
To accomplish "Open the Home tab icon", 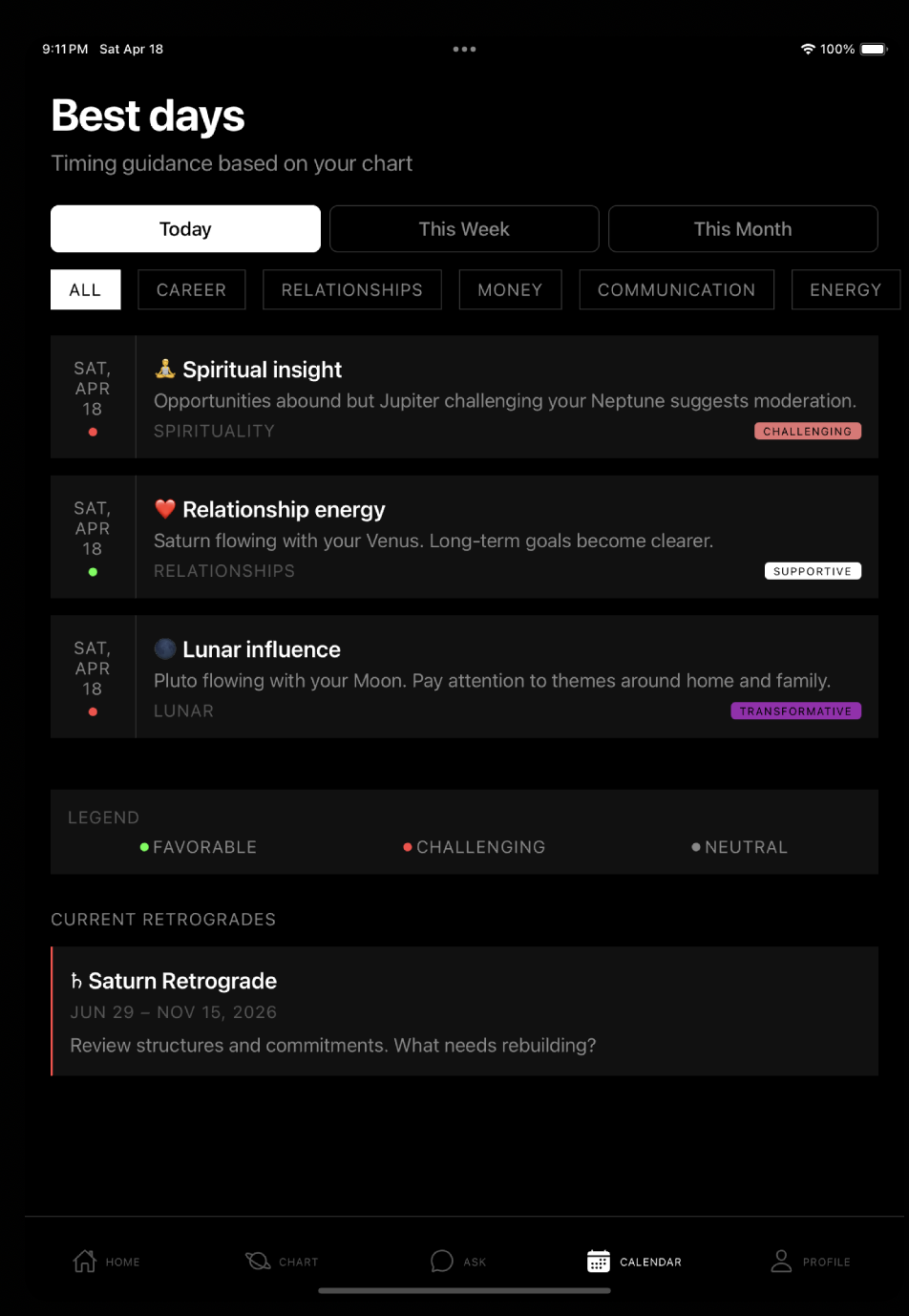I will coord(85,1262).
